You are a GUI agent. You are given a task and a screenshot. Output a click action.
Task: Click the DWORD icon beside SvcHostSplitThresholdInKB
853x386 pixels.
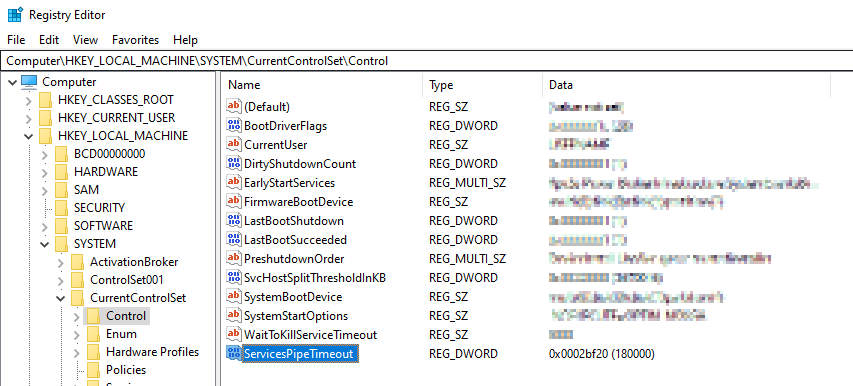click(x=234, y=278)
